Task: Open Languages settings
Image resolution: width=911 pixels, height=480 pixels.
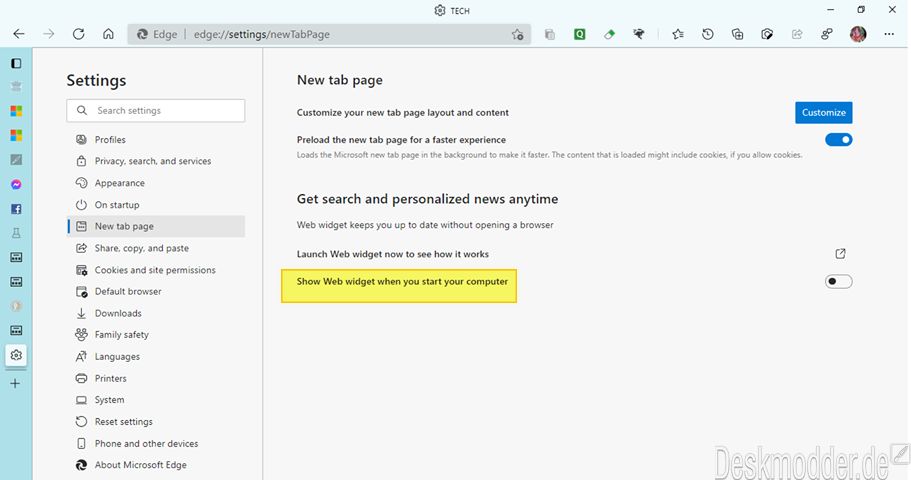Action: (156, 356)
